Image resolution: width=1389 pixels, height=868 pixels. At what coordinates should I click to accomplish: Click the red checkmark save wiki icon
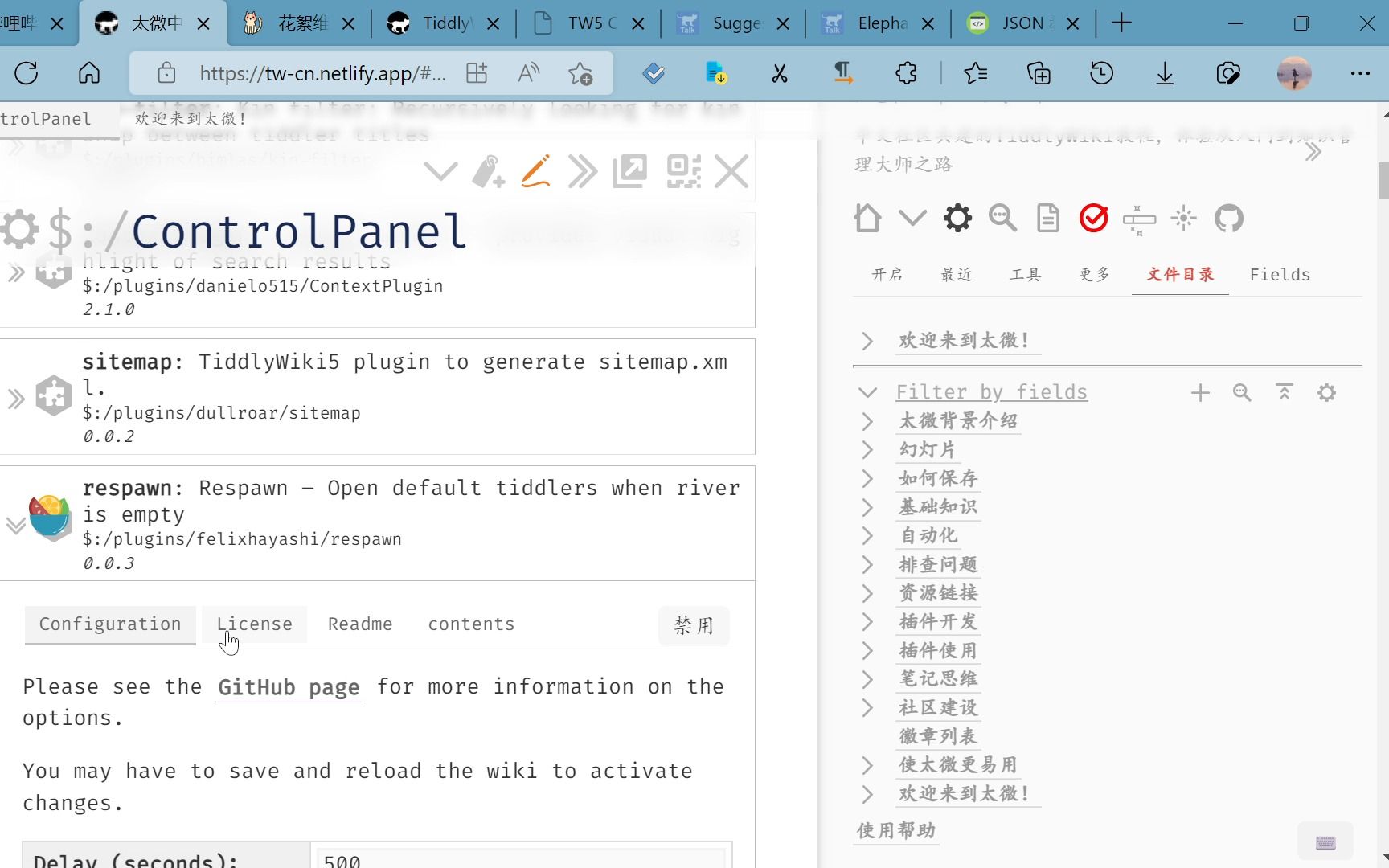(1093, 218)
